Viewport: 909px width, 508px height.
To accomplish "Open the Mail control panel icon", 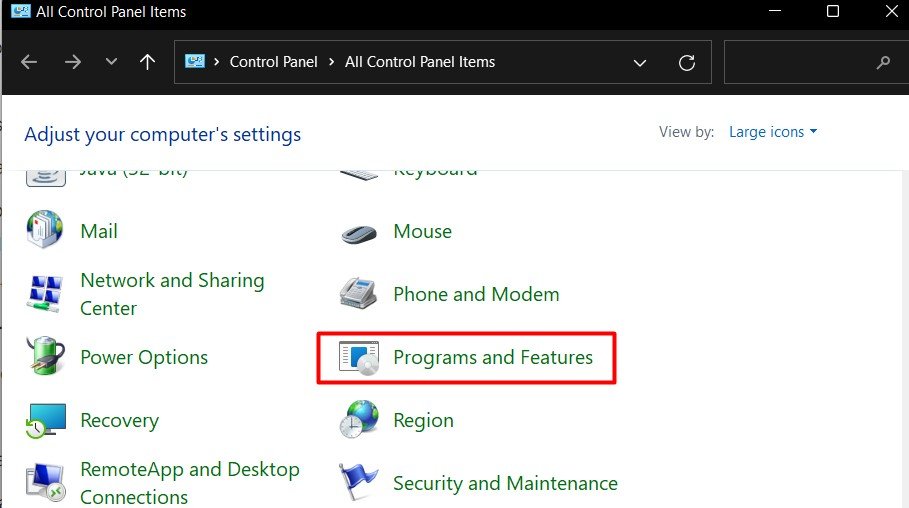I will tap(45, 230).
